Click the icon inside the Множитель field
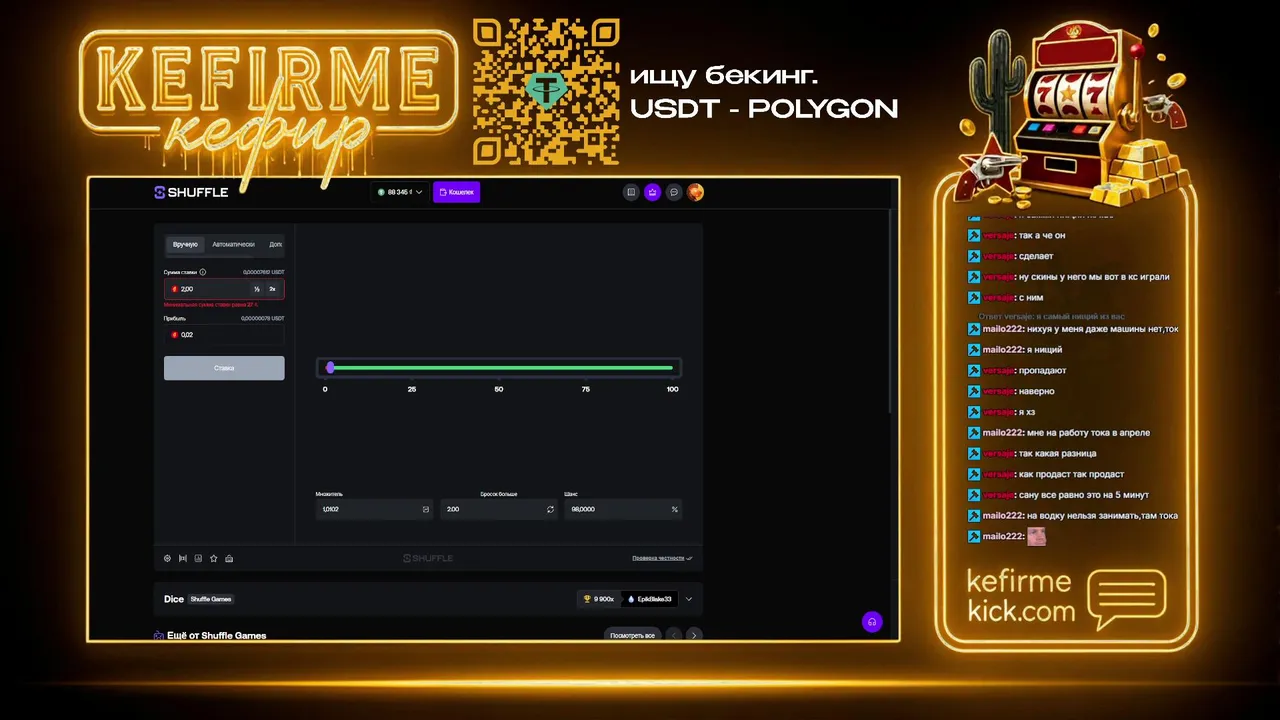Image resolution: width=1280 pixels, height=720 pixels. (425, 509)
